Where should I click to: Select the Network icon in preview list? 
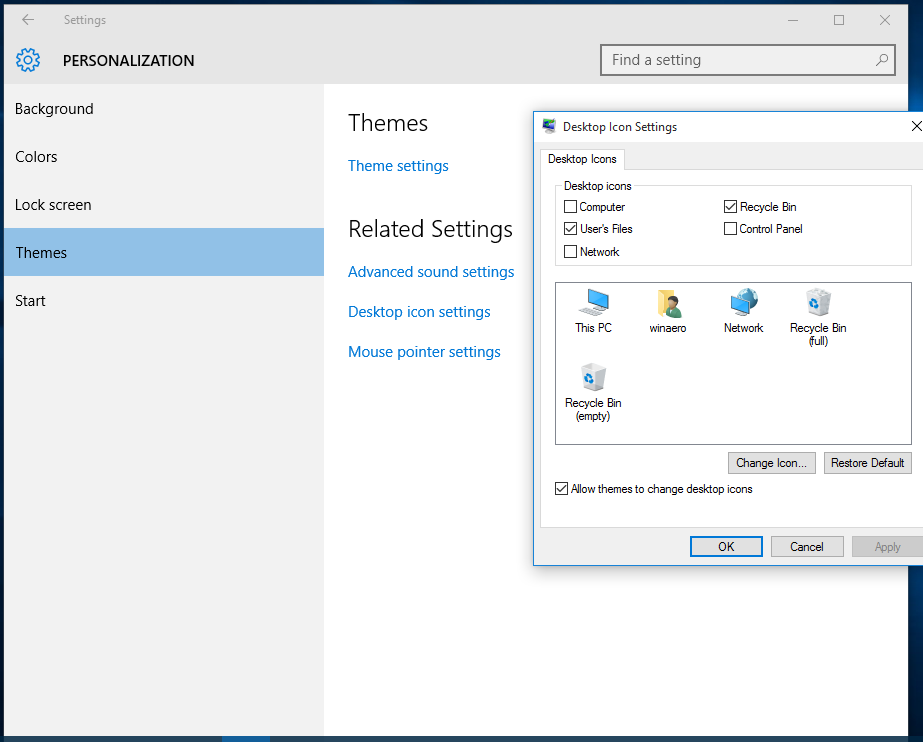(x=743, y=311)
